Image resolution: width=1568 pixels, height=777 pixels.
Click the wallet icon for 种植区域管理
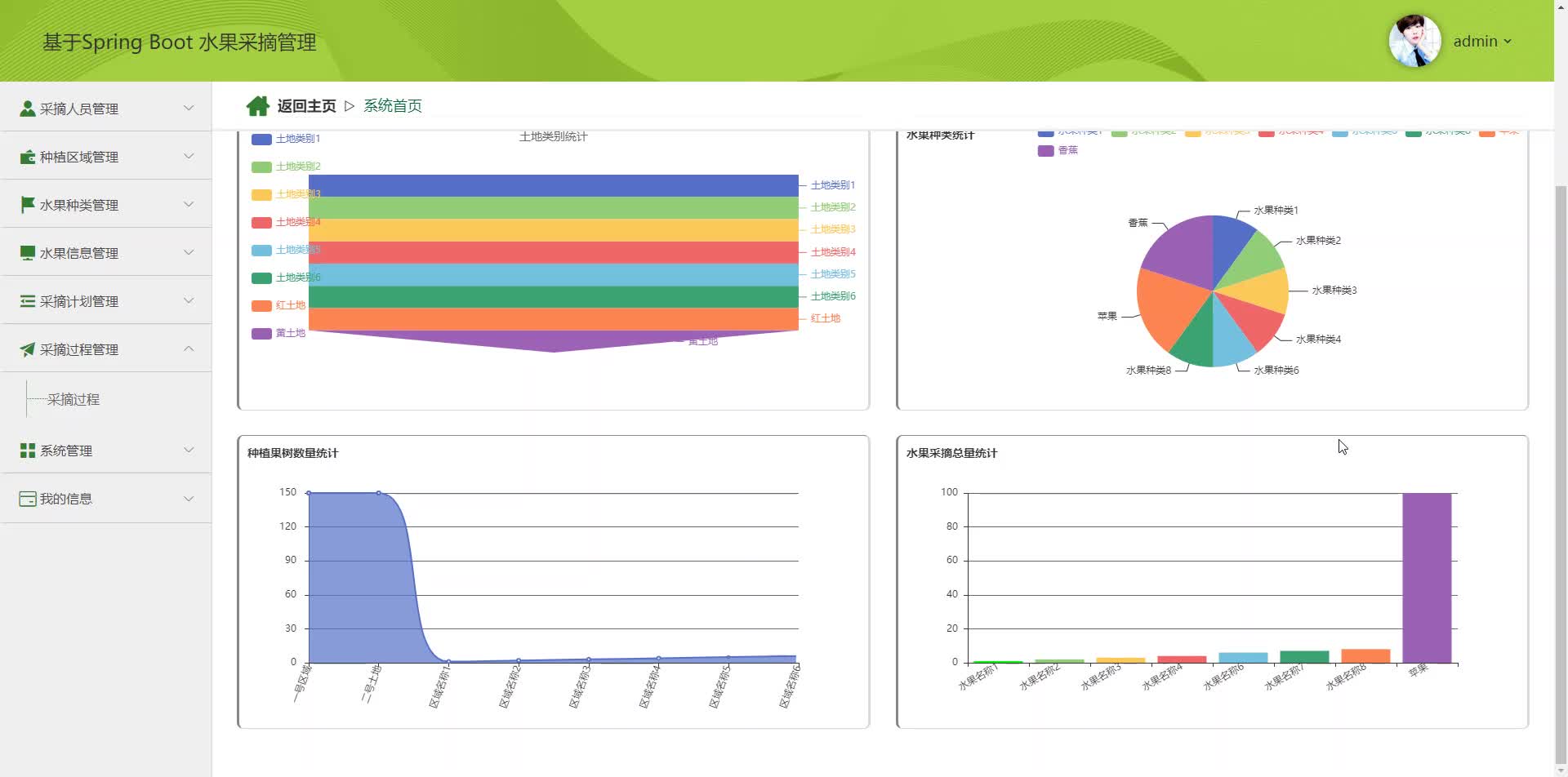point(28,157)
